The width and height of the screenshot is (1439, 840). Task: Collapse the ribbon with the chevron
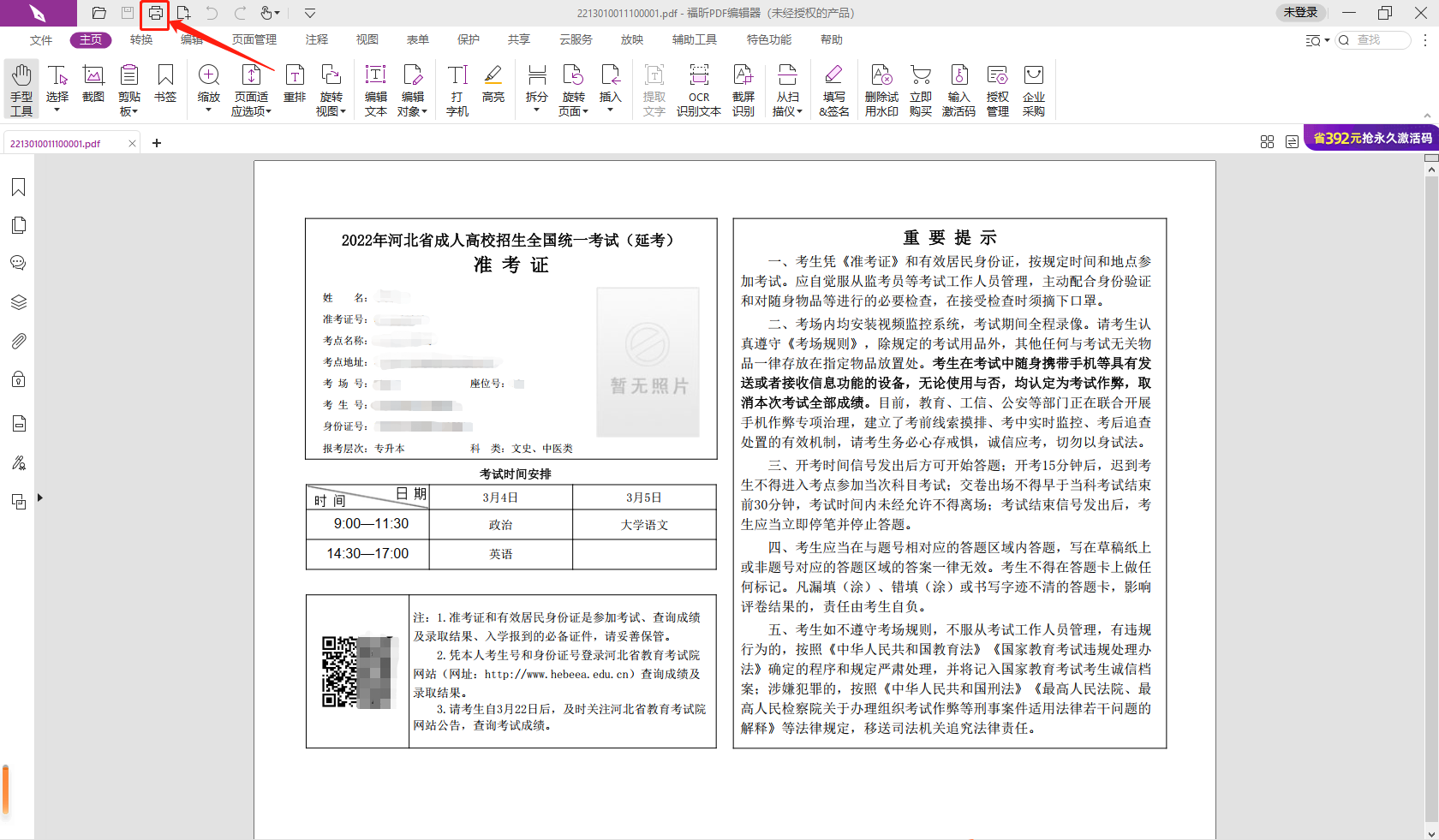click(x=1427, y=115)
